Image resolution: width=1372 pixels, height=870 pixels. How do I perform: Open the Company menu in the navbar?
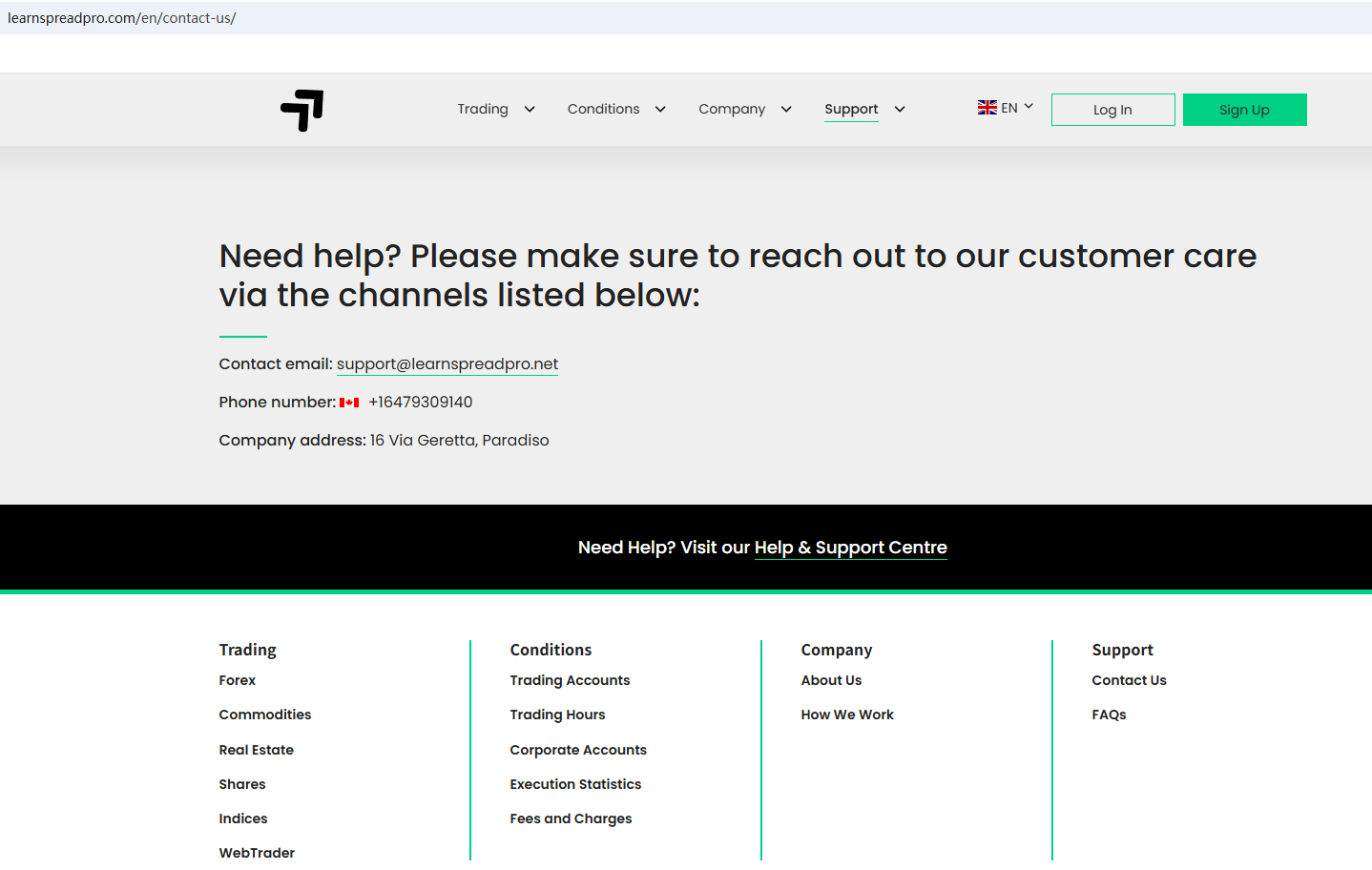[x=732, y=109]
